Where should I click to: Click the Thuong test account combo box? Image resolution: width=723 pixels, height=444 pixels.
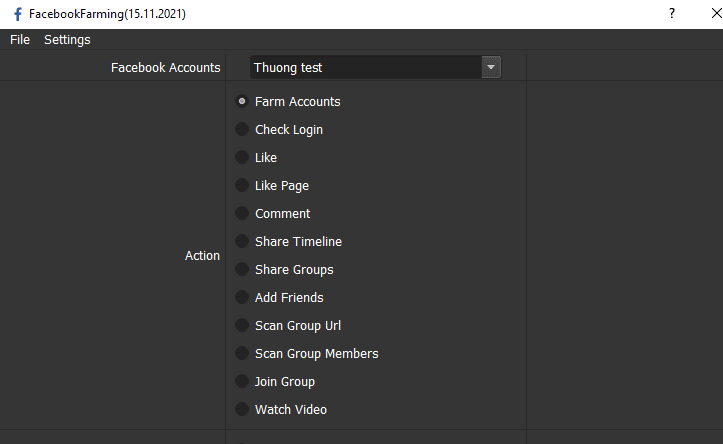(375, 67)
